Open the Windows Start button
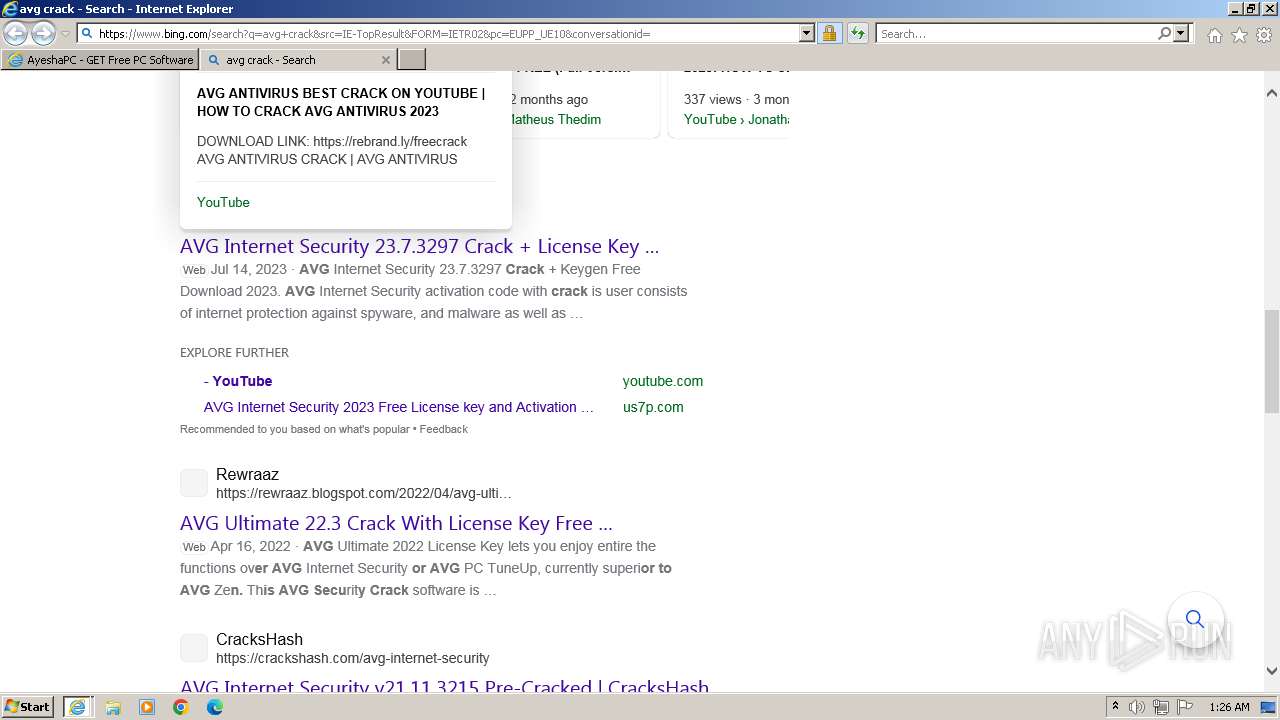The image size is (1280, 720). tap(28, 706)
